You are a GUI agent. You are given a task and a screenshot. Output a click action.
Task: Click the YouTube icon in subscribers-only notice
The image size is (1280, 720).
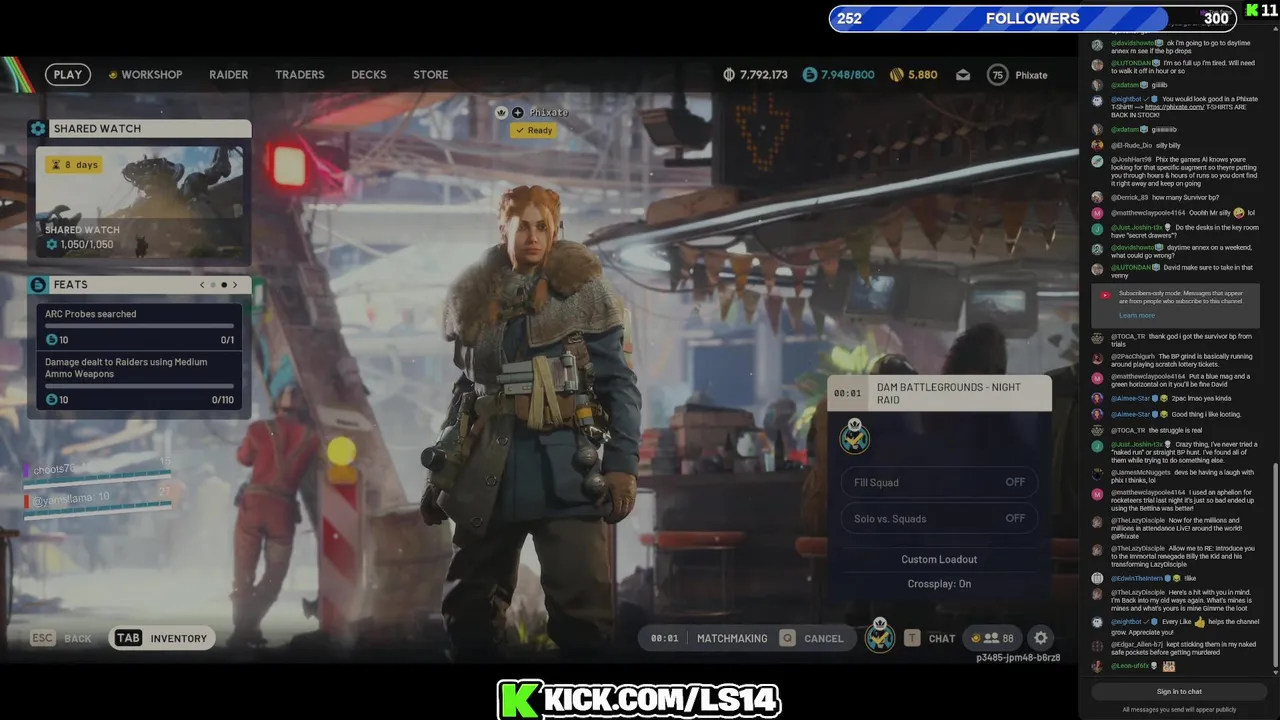(x=1105, y=295)
